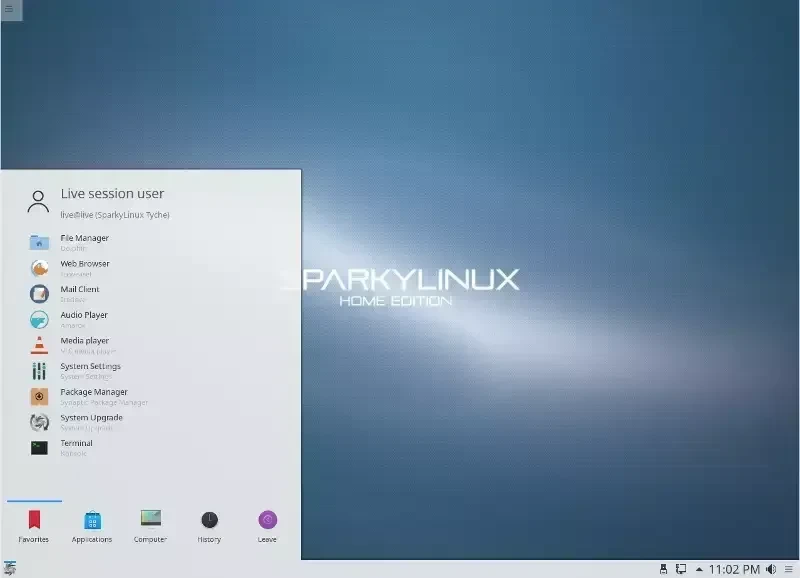Select the 'Audio Player' label
The image size is (800, 578).
point(84,315)
